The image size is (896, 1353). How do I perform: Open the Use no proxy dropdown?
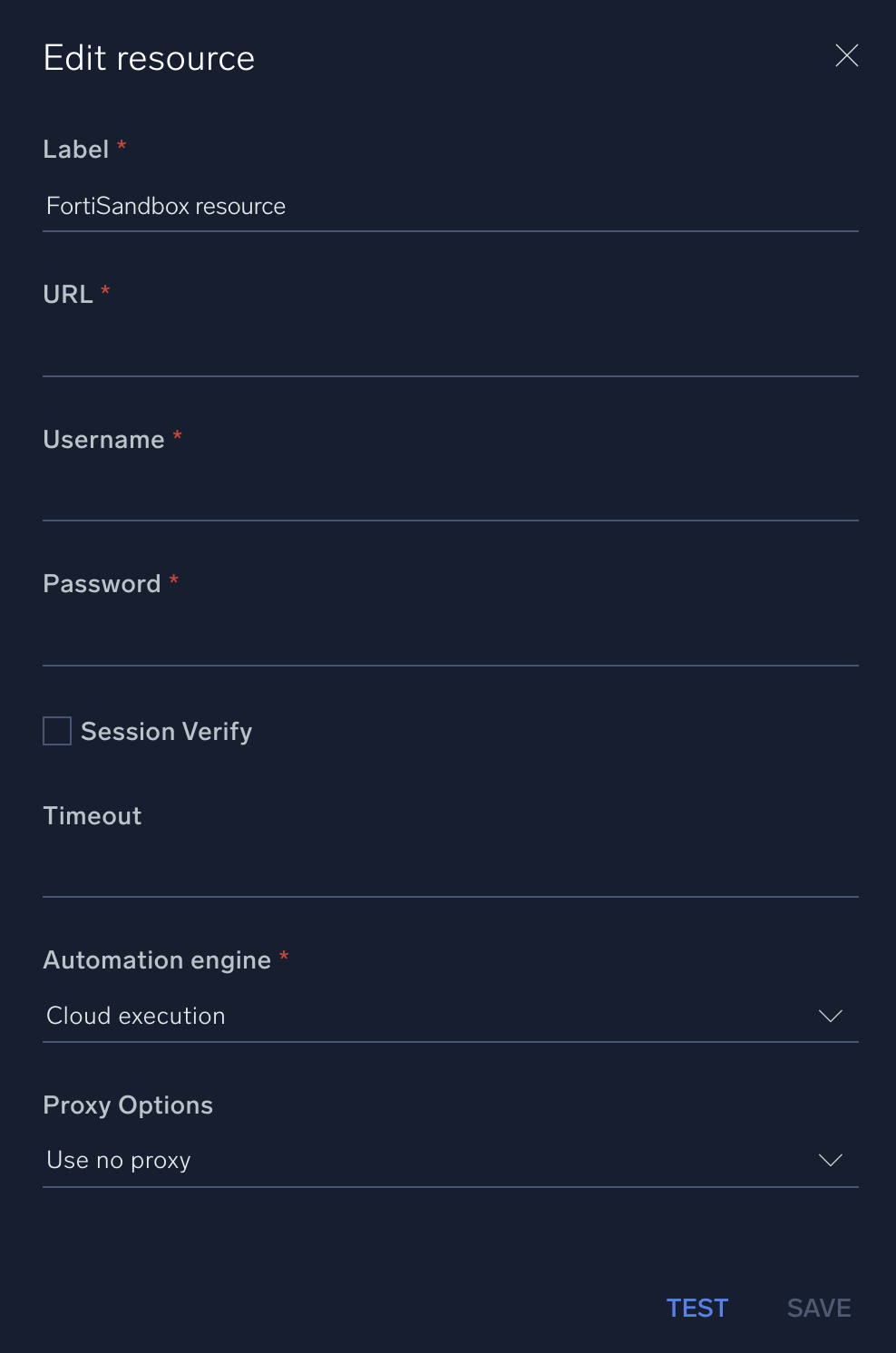426,1161
